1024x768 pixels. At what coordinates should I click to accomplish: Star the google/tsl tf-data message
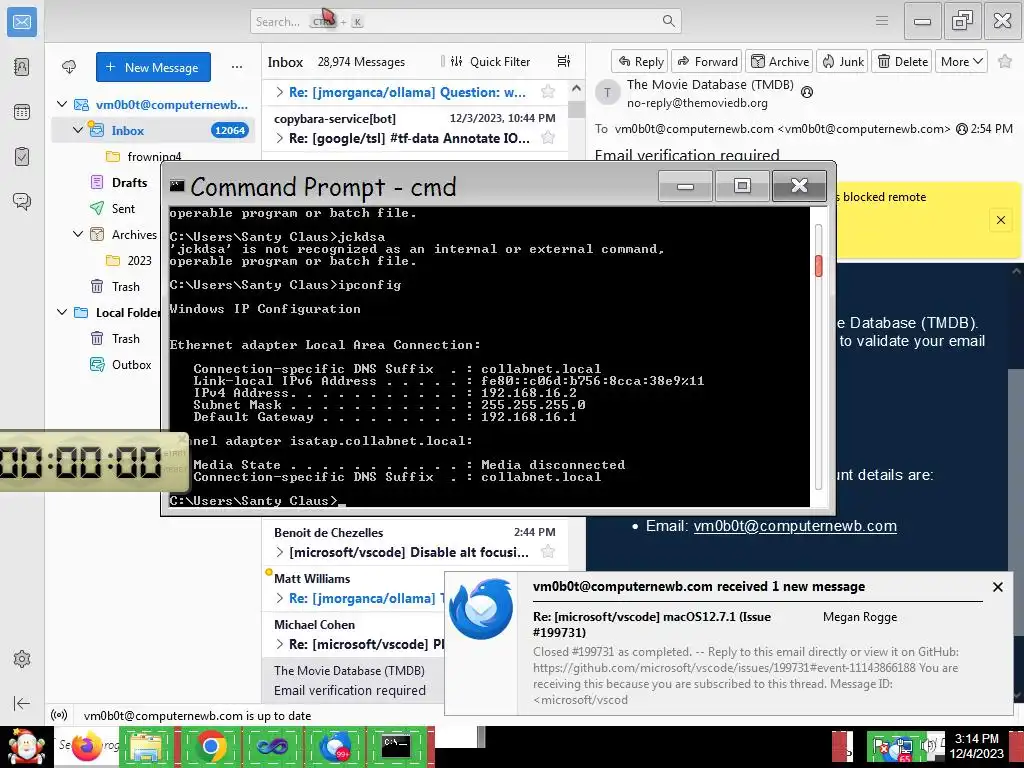pos(548,138)
